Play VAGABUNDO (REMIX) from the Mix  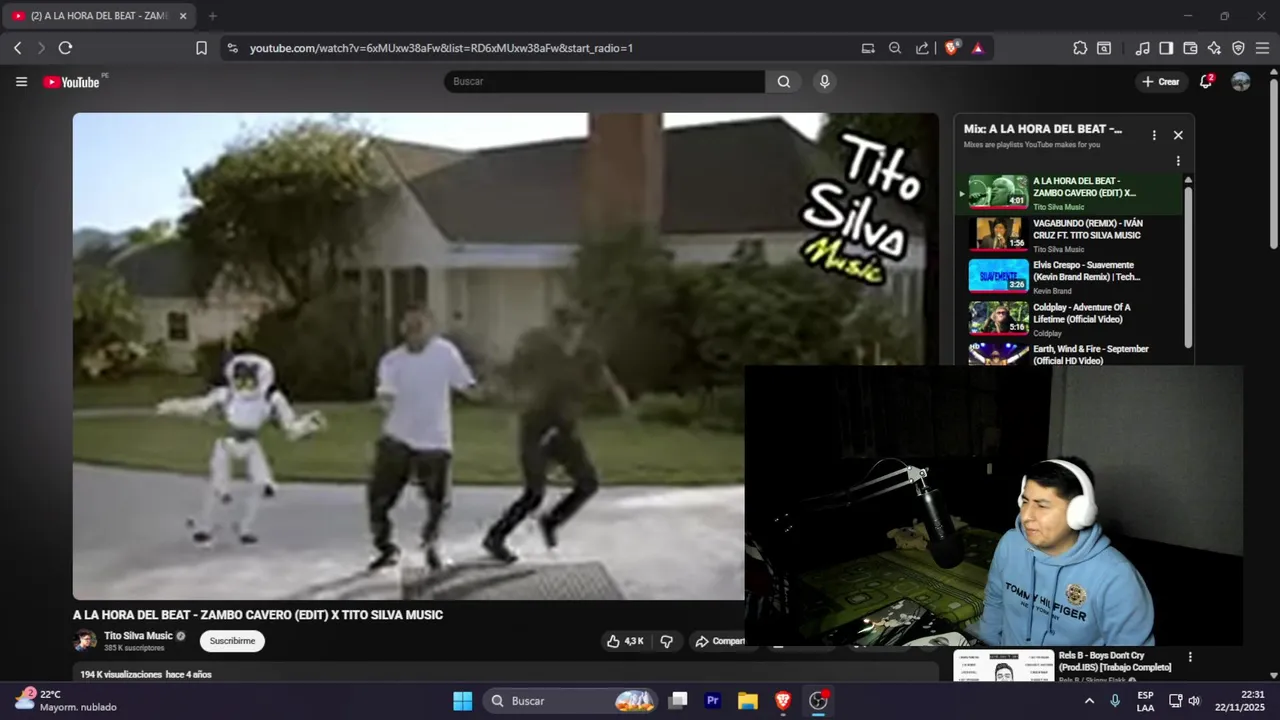click(1069, 234)
